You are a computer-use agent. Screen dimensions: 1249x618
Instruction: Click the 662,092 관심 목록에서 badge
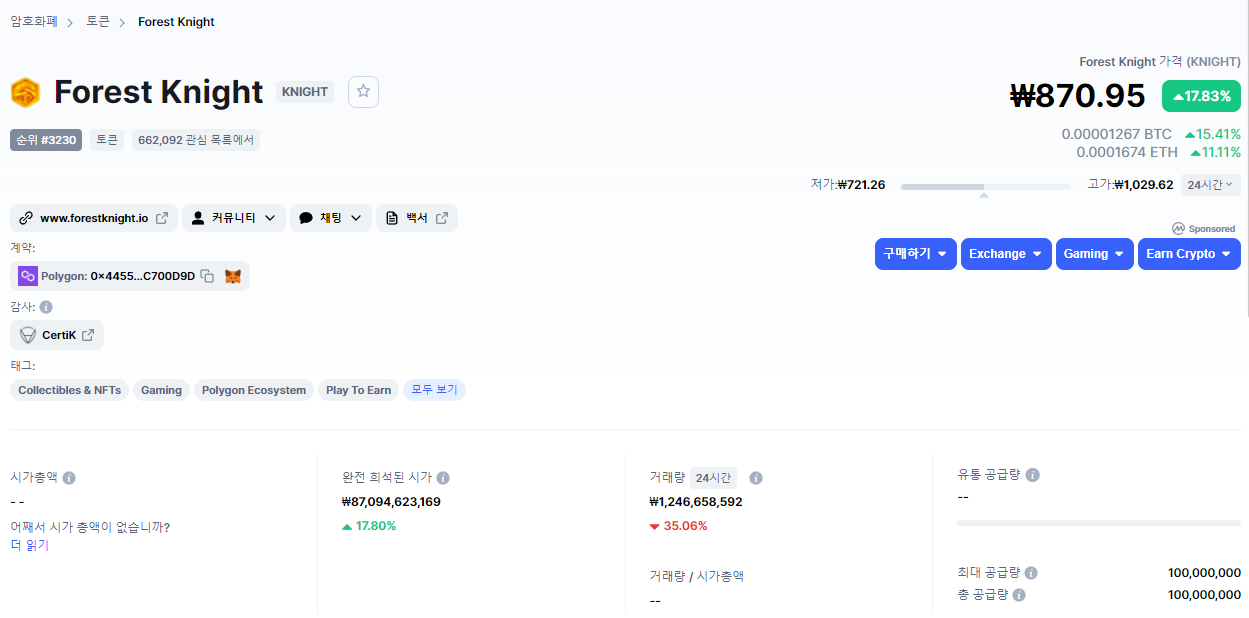point(196,140)
